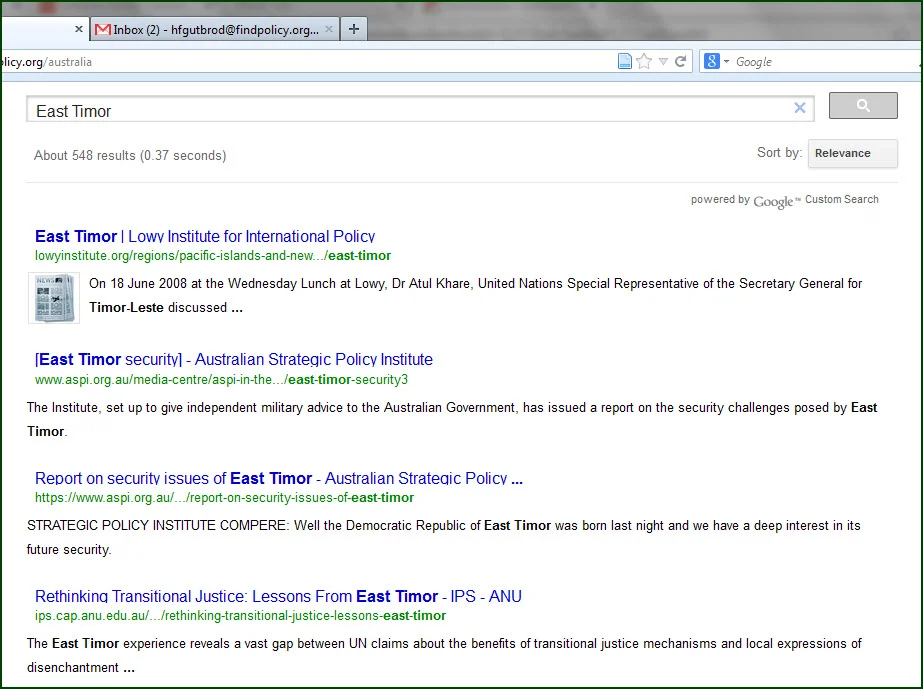923x689 pixels.
Task: Open East Timor Lowy Institute result link
Action: (205, 236)
